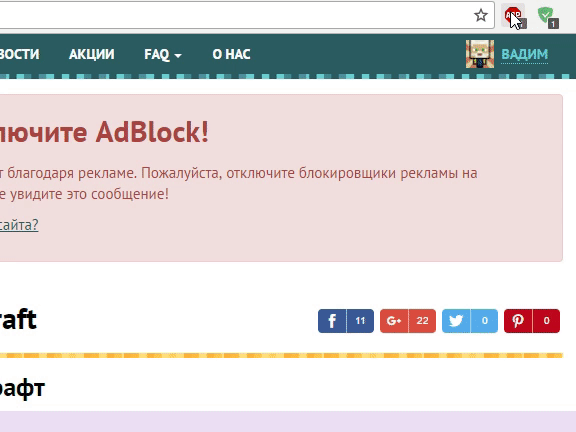The width and height of the screenshot is (576, 432).
Task: Open the ВАДИМ user profile link
Action: pyautogui.click(x=525, y=54)
